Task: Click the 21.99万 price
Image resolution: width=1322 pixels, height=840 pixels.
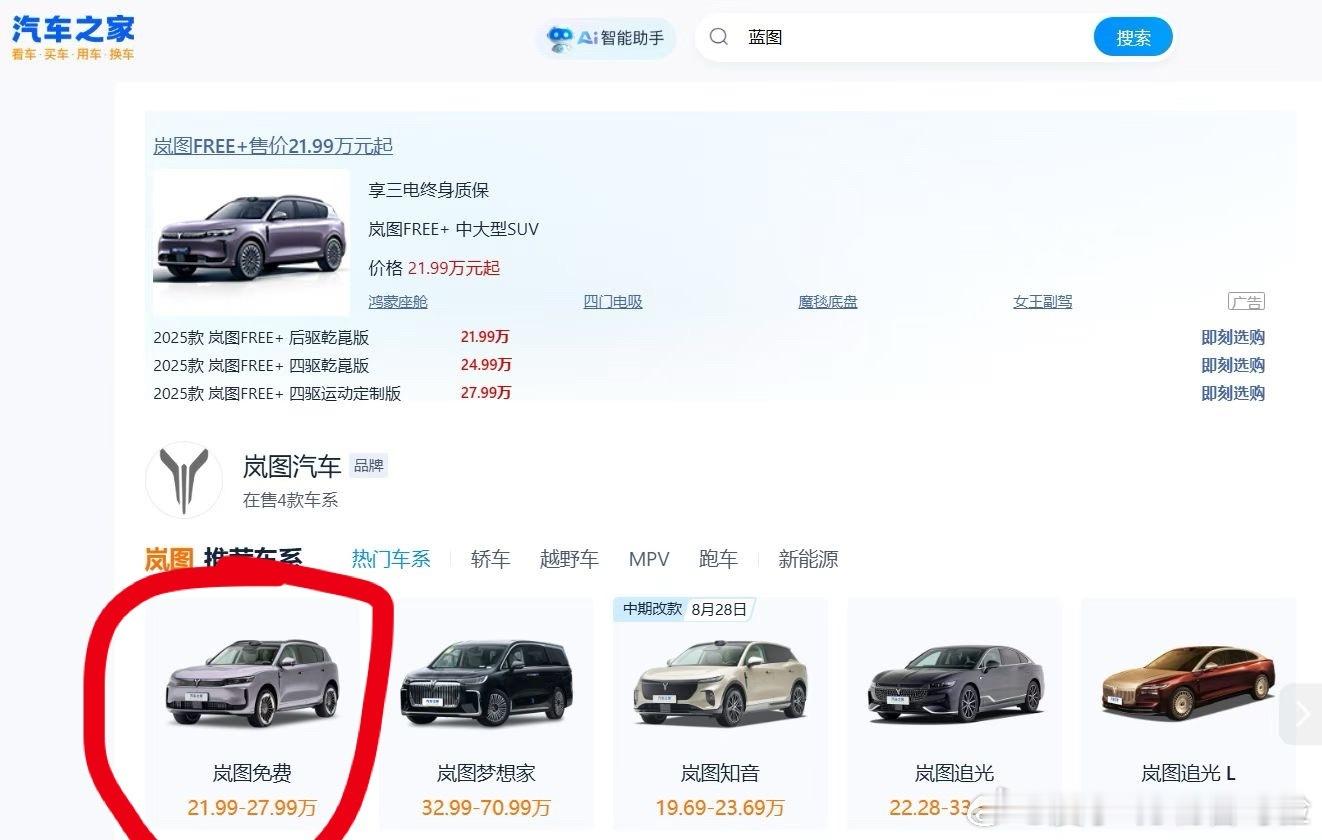Action: tap(485, 337)
